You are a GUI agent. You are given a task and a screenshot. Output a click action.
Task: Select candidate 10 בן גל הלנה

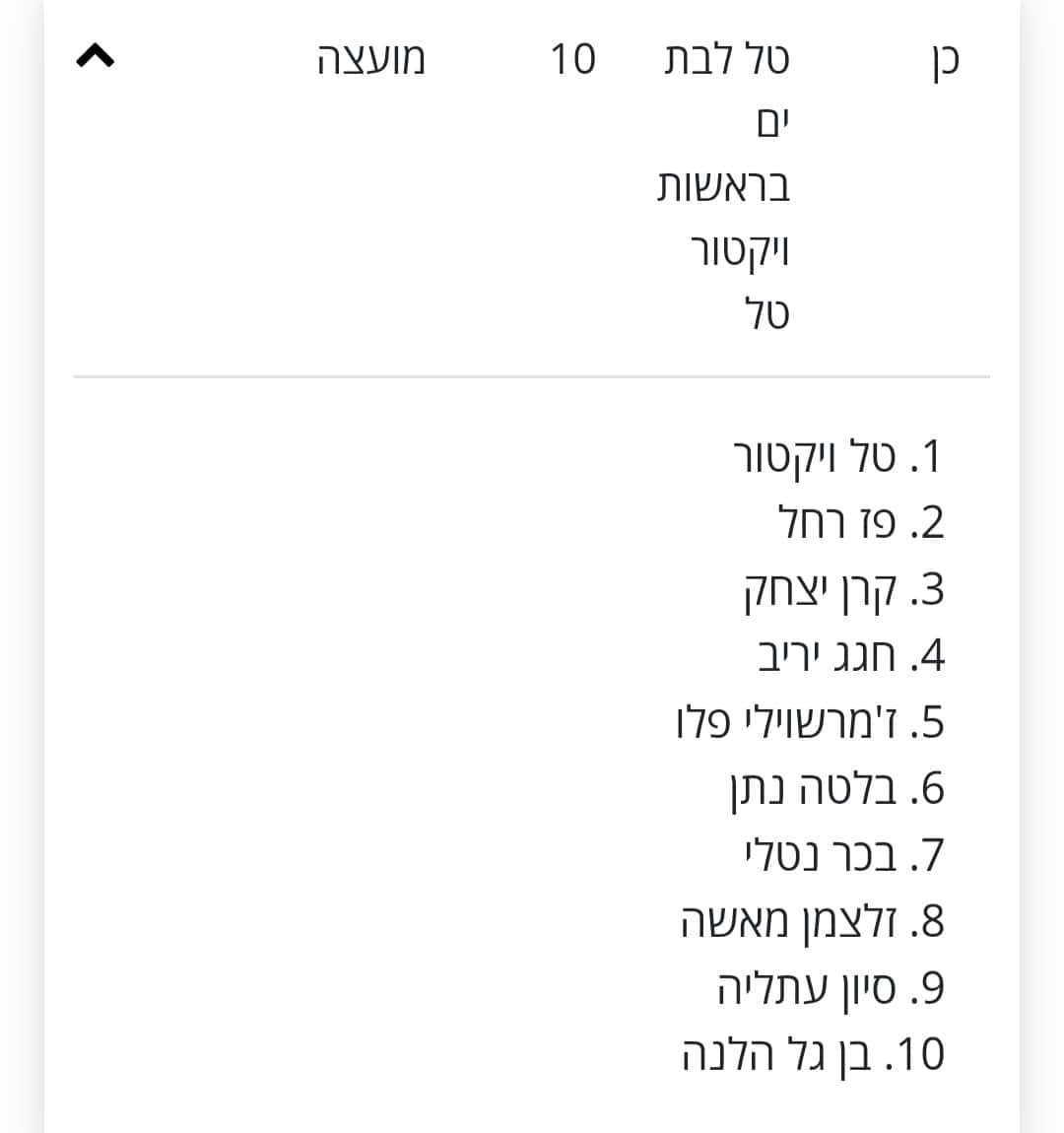pyautogui.click(x=814, y=1054)
